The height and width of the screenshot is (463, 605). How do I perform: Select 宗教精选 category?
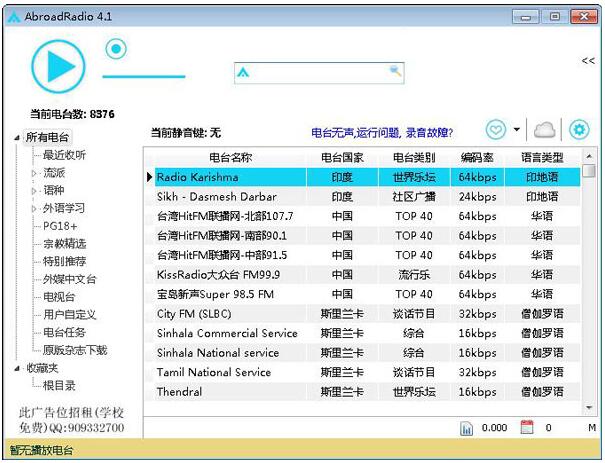pyautogui.click(x=64, y=244)
